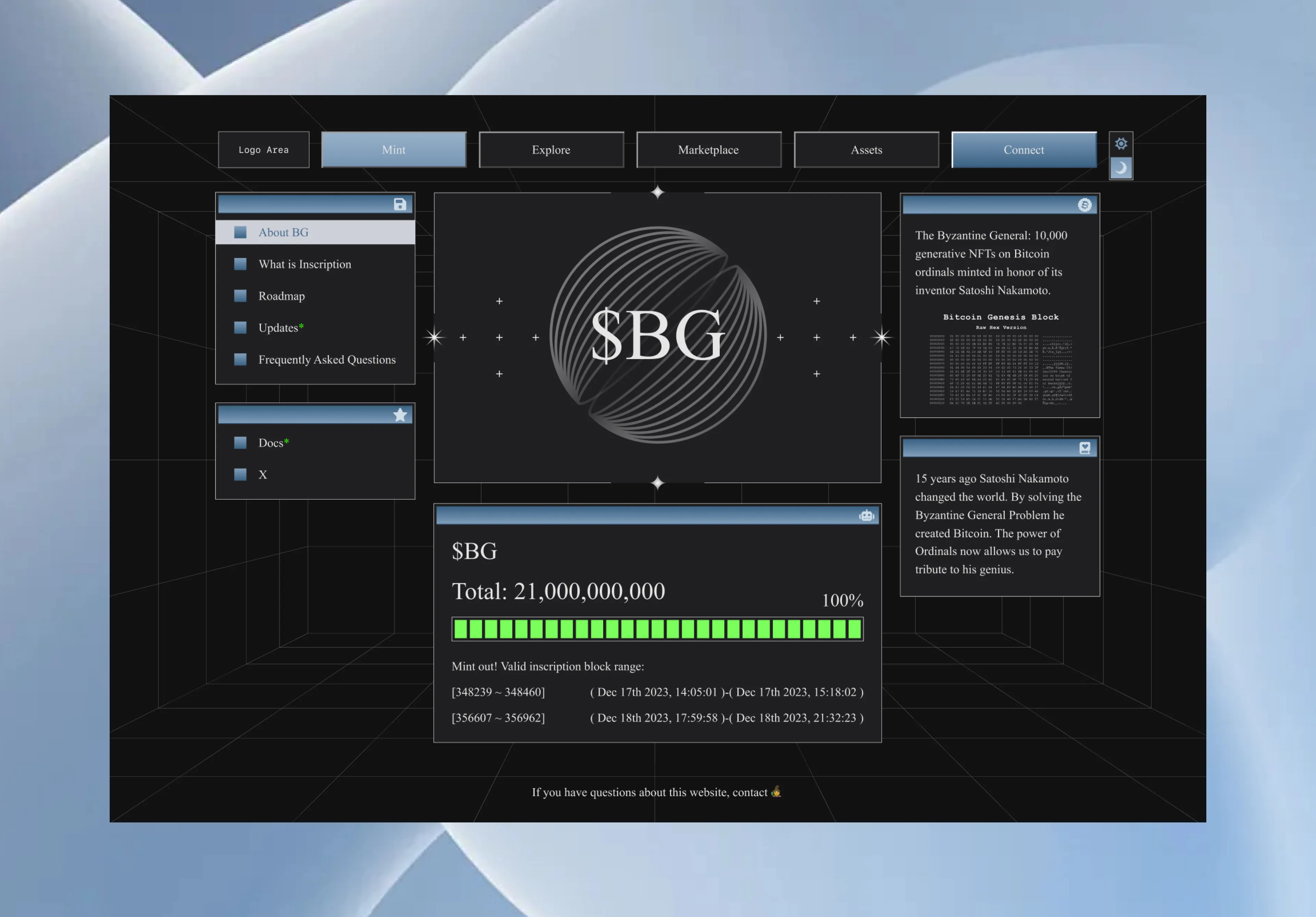This screenshot has width=1316, height=917.
Task: Open Frequently Asked Questions
Action: pos(327,359)
